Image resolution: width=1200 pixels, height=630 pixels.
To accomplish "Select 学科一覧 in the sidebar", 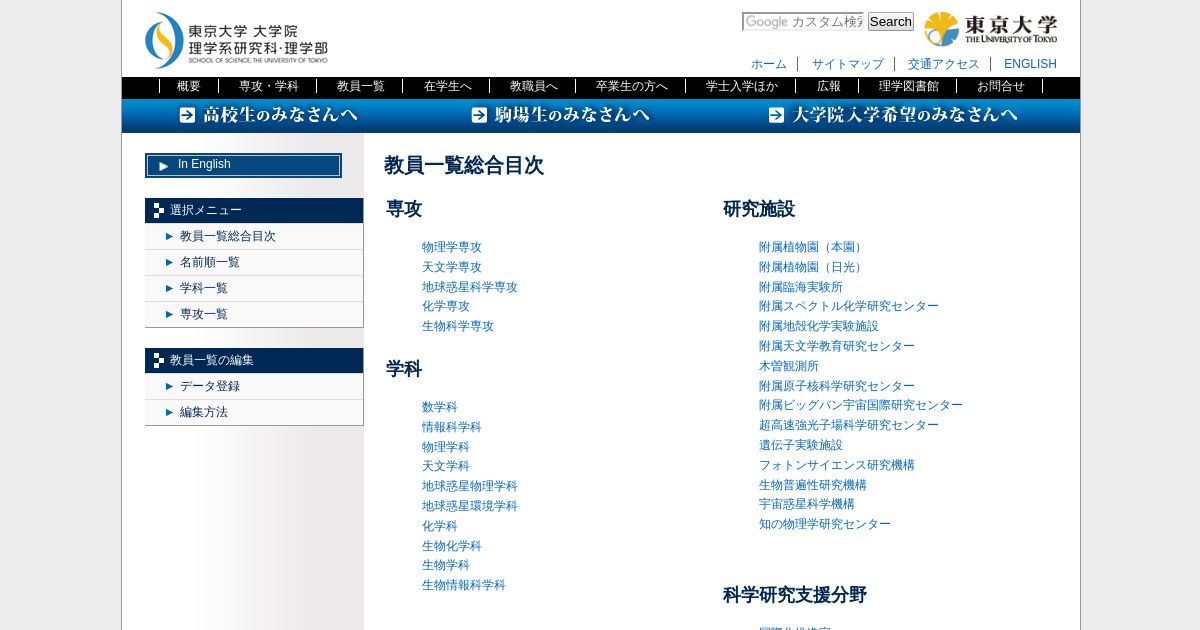I will (x=254, y=289).
